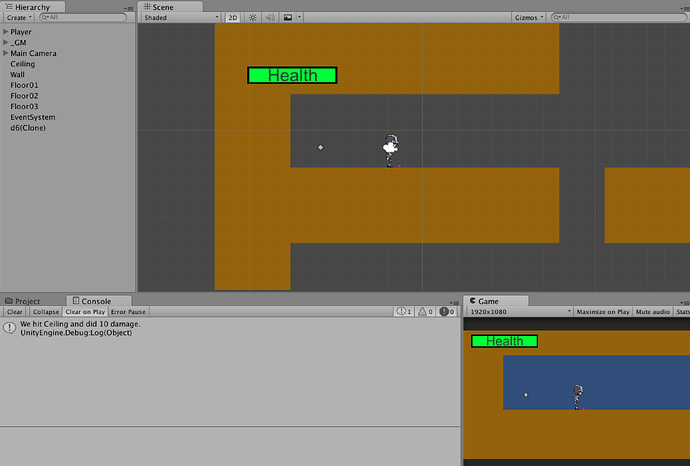Toggle Clear on Play option
Screen dimensions: 690x466
(85, 312)
